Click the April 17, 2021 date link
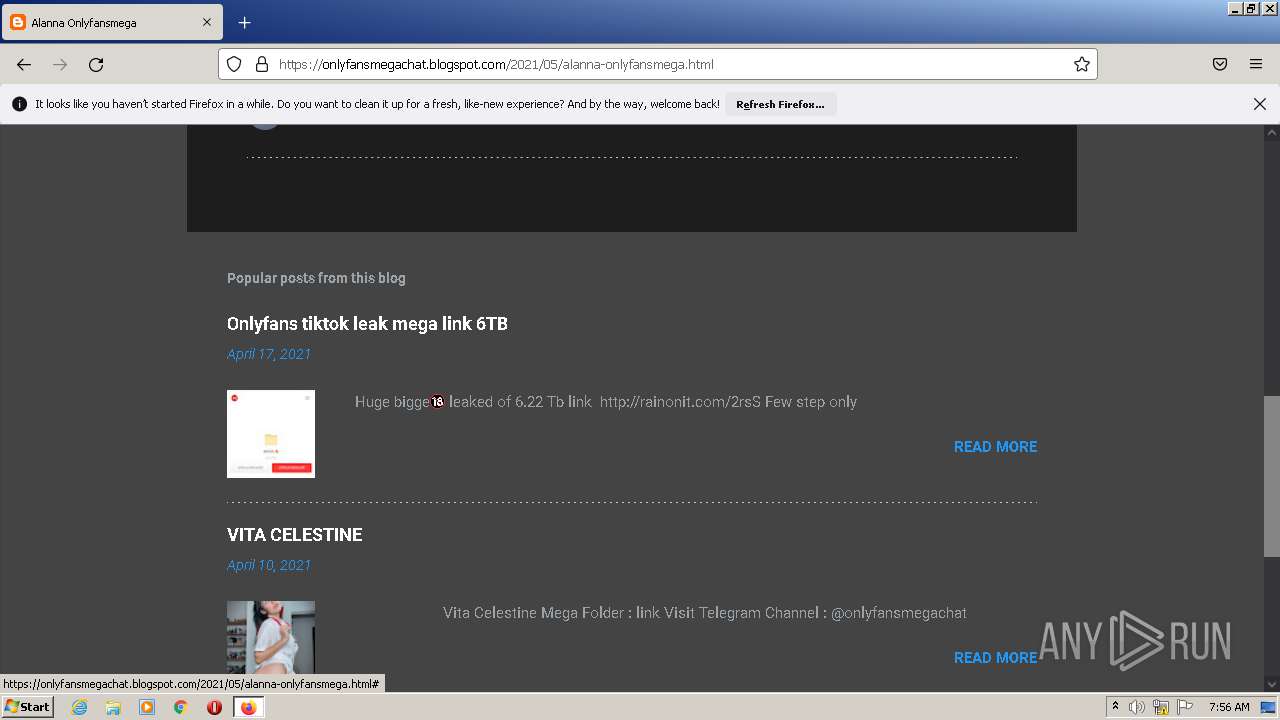Screen dimensions: 1280x720 point(269,354)
